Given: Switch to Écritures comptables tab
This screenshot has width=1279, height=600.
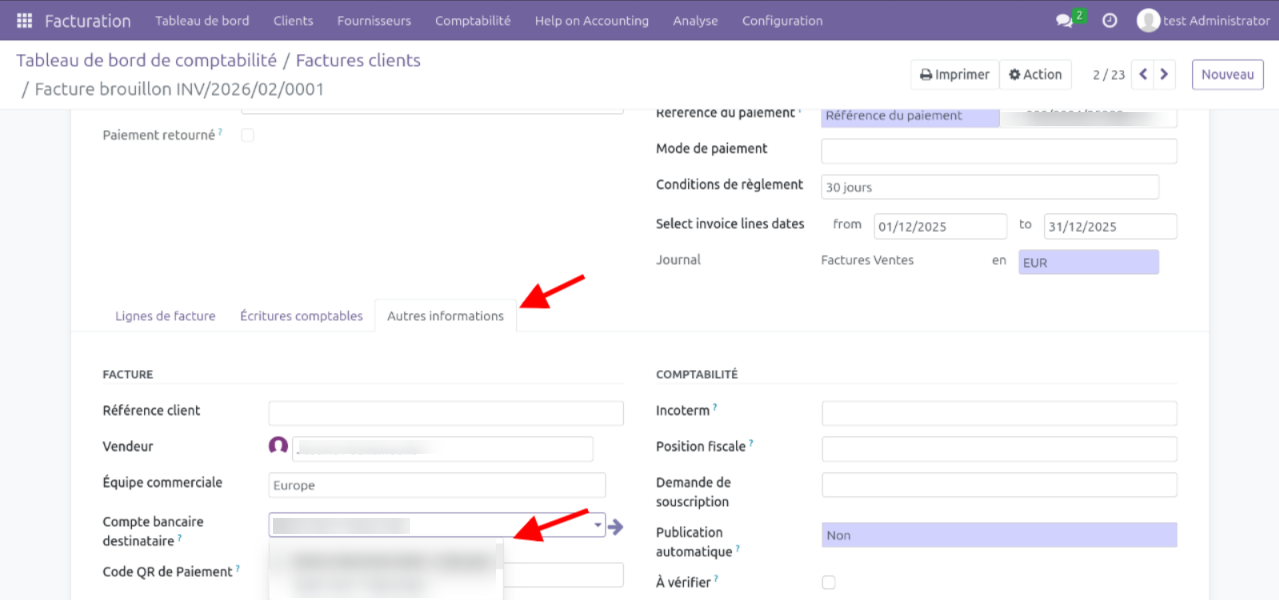Looking at the screenshot, I should click(301, 316).
